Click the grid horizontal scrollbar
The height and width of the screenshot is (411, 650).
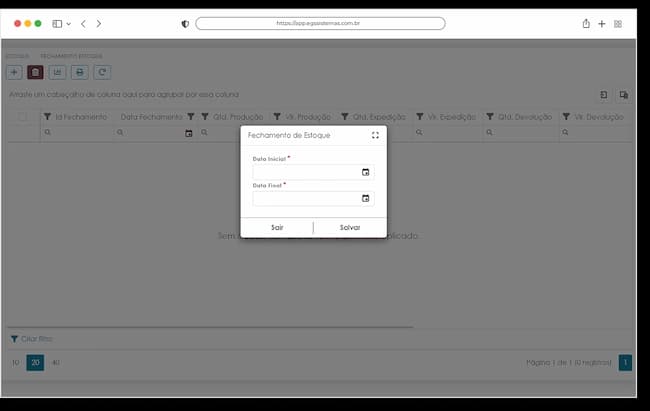point(210,327)
